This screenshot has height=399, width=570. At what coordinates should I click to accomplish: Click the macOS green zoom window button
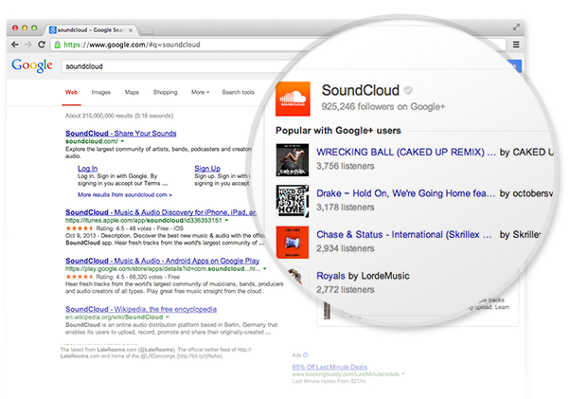(34, 28)
